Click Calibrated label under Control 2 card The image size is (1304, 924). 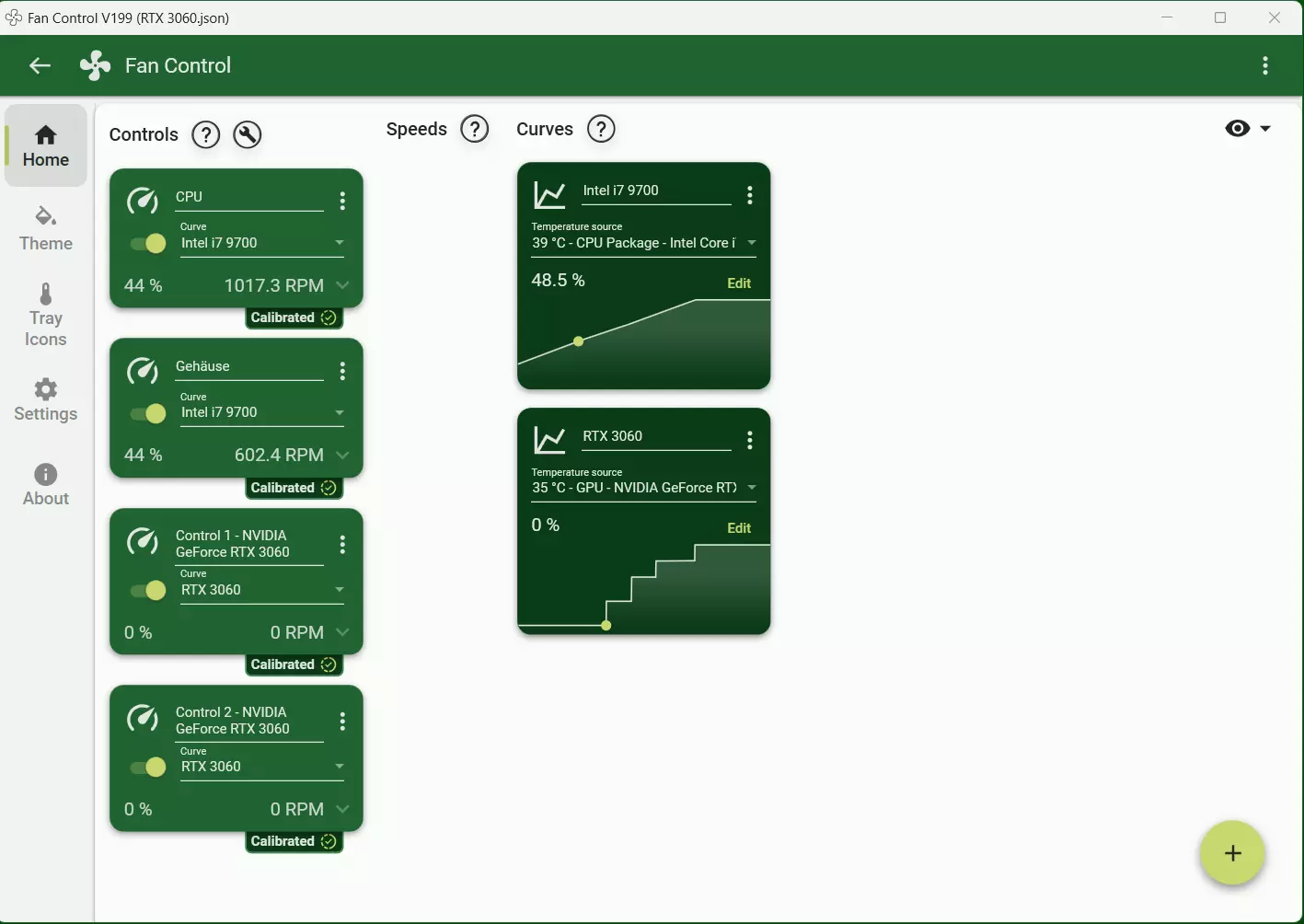click(x=283, y=841)
